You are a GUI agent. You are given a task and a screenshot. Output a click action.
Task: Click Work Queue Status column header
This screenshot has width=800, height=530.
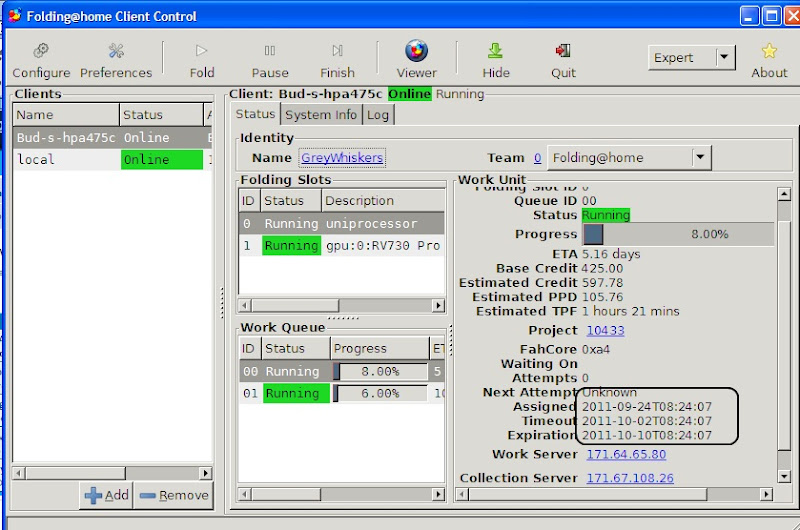point(295,348)
